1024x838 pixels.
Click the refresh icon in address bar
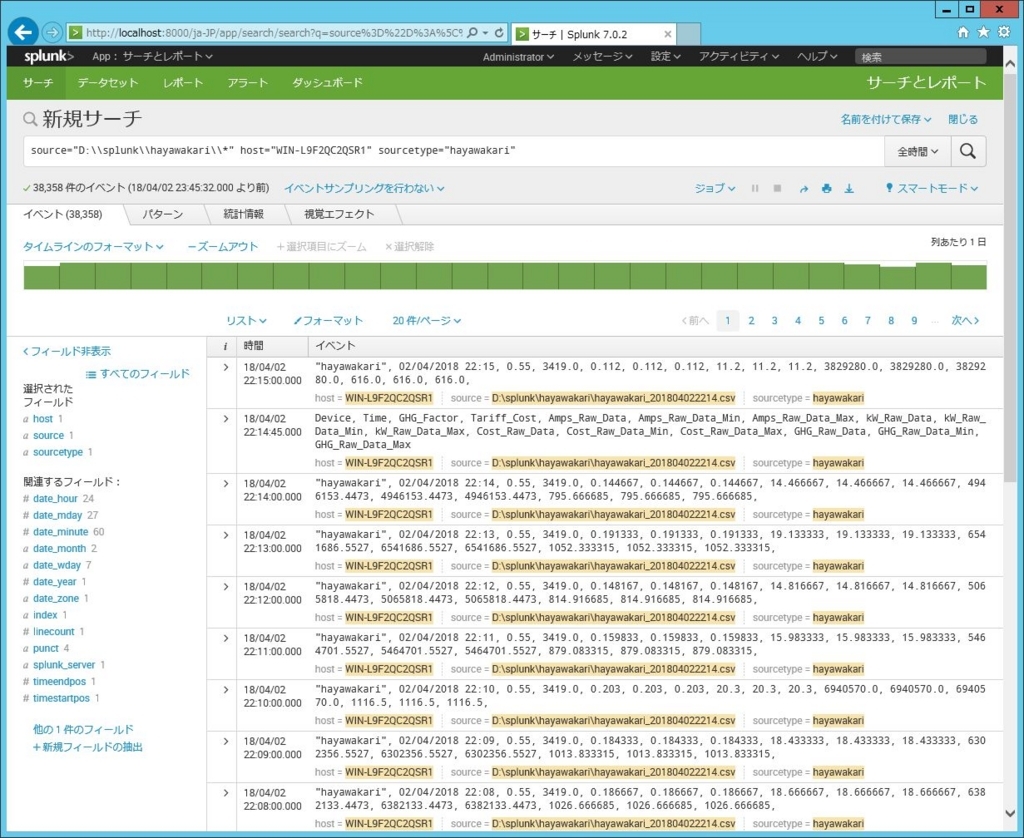click(499, 33)
